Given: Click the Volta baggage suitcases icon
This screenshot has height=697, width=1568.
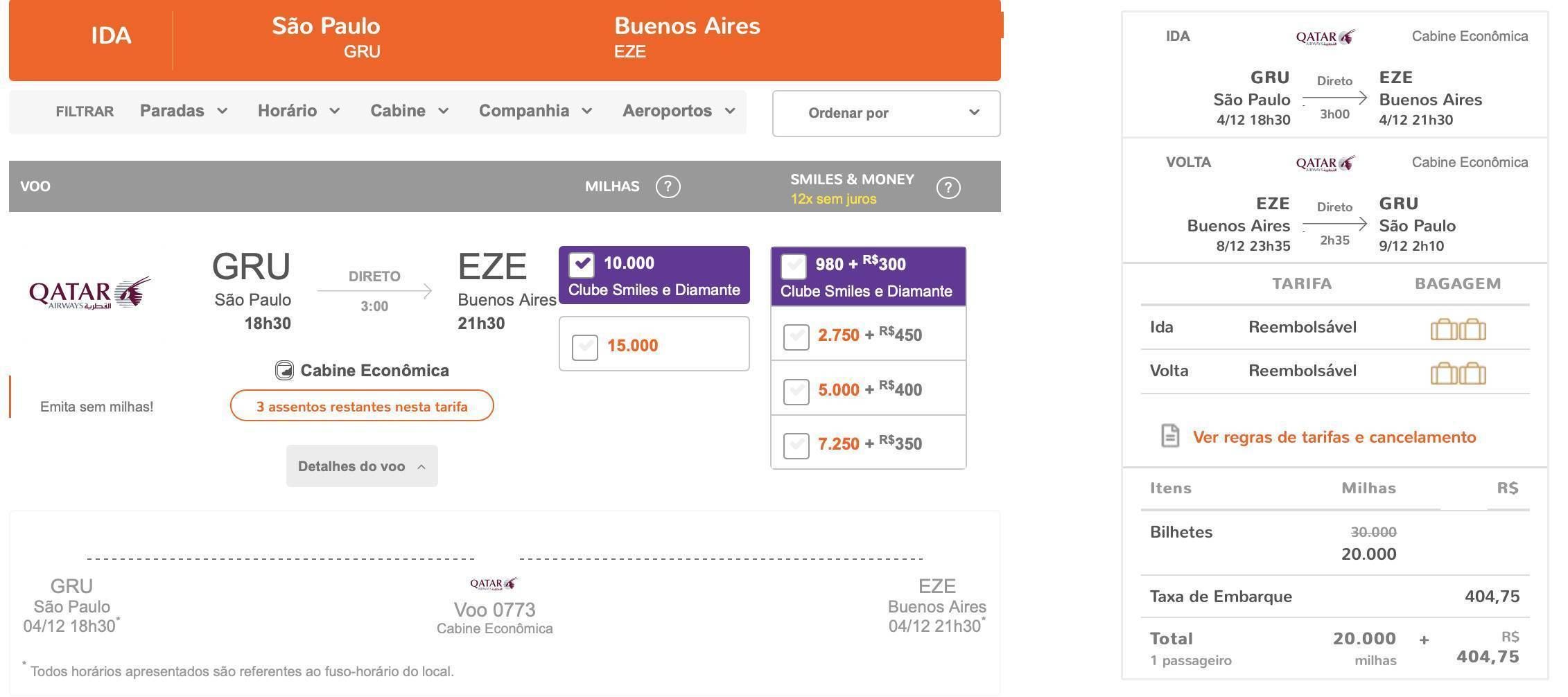Looking at the screenshot, I should point(1458,373).
